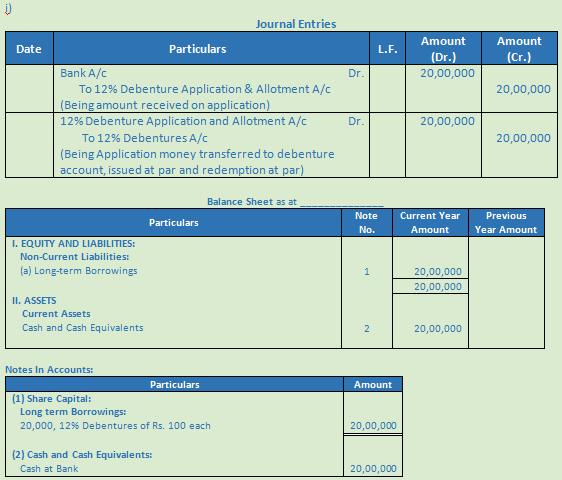
Task: Click the Note No. column header
Action: (366, 223)
